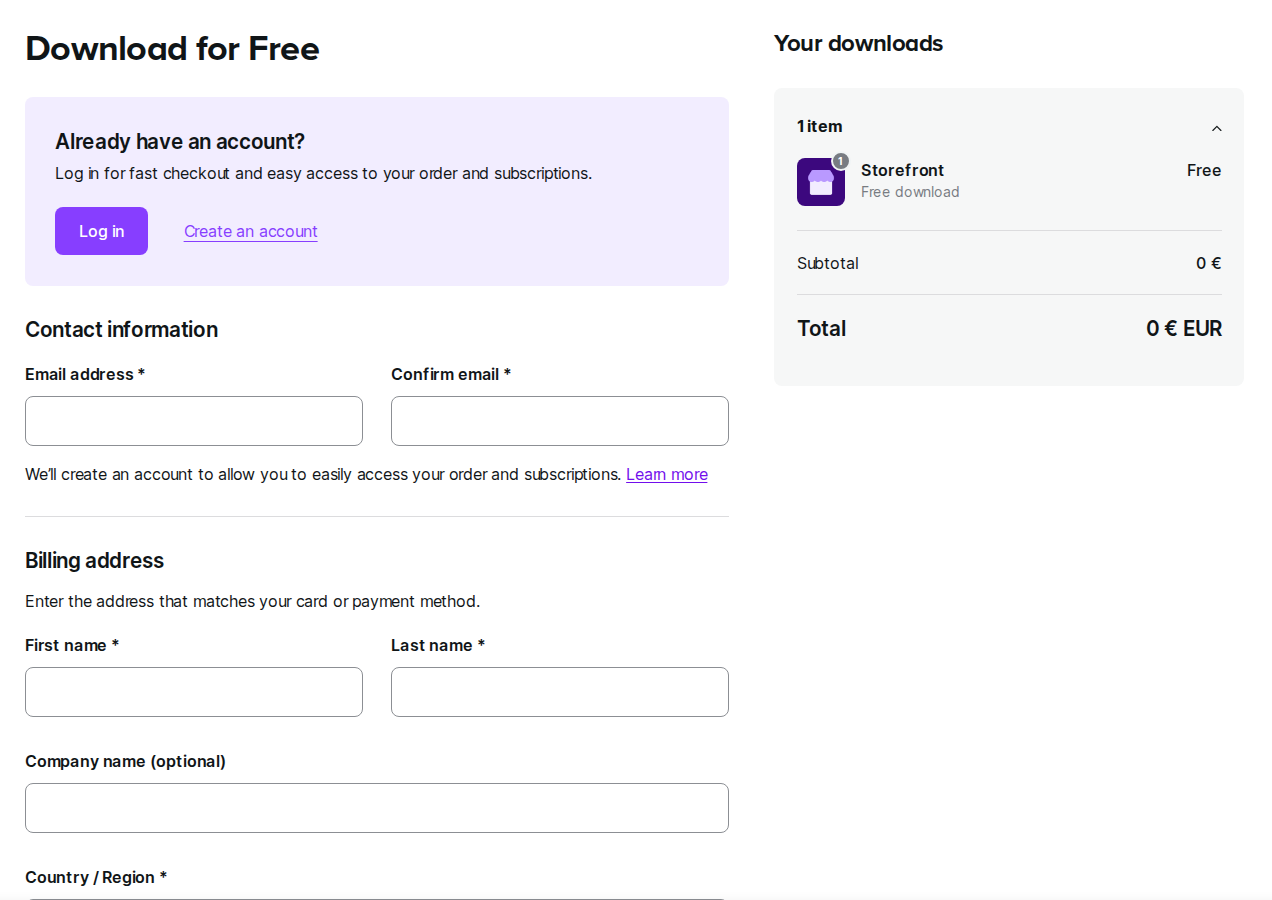Click the quantity badge on Storefront icon
This screenshot has height=900, width=1272.
[841, 161]
